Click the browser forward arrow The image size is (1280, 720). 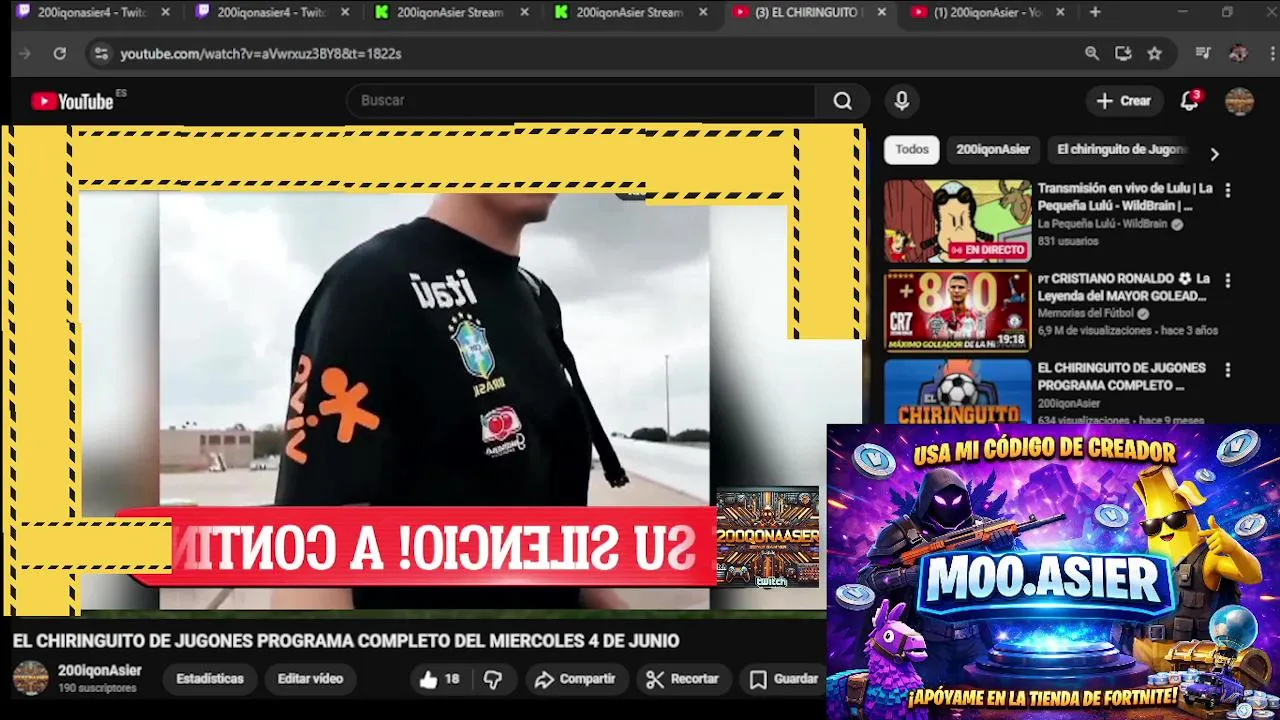[x=25, y=54]
